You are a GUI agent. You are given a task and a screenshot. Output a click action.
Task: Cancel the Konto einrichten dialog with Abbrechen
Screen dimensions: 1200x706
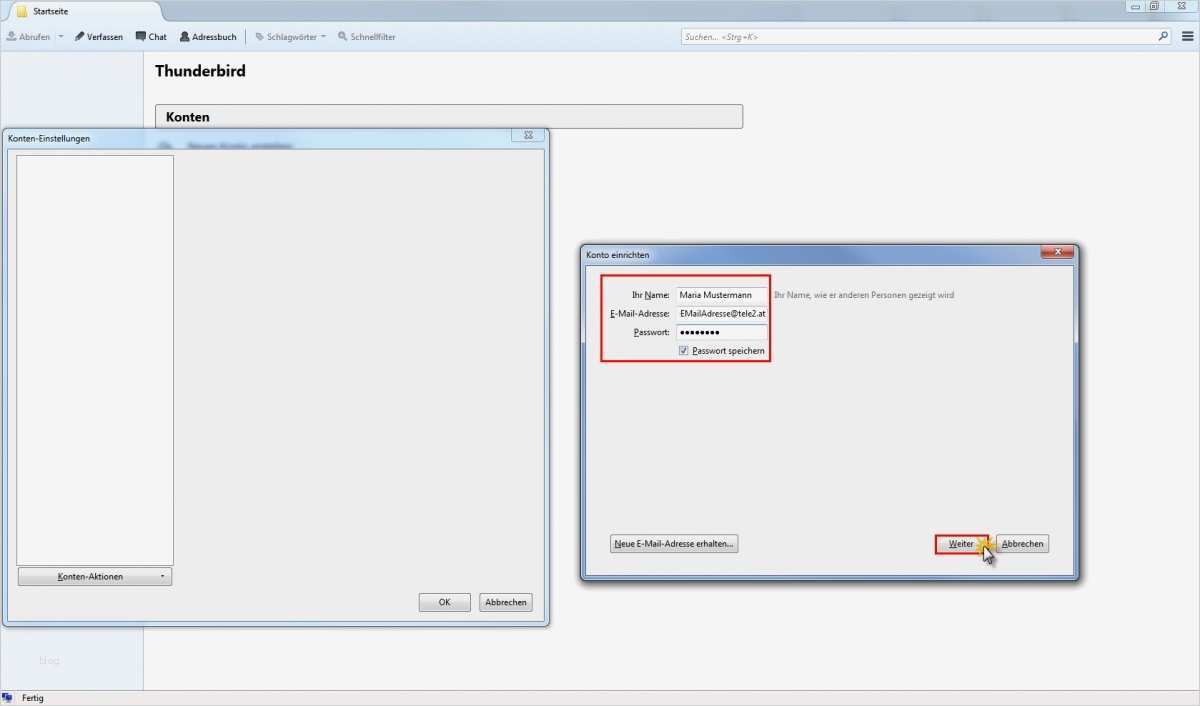coord(1022,544)
